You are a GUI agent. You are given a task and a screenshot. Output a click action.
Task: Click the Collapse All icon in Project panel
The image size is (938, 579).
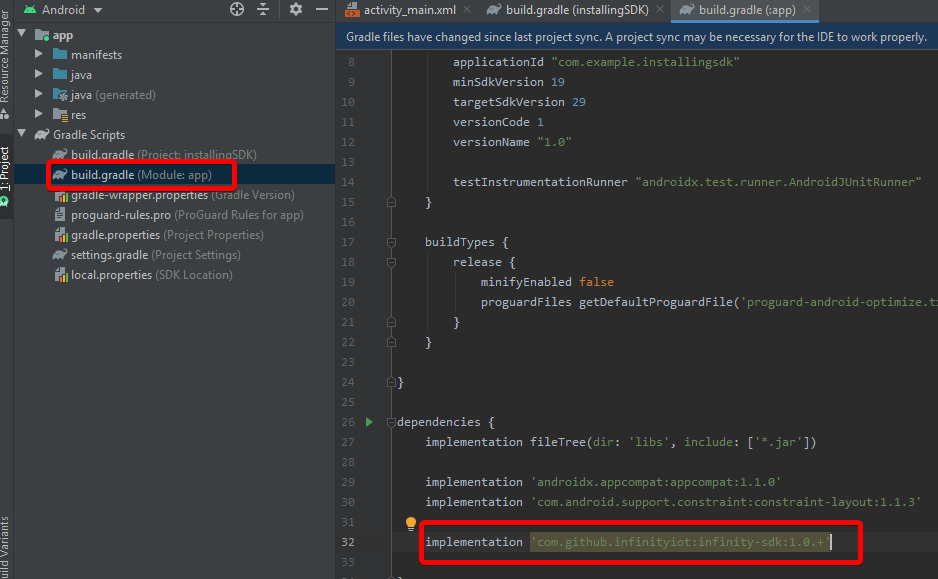tap(263, 9)
